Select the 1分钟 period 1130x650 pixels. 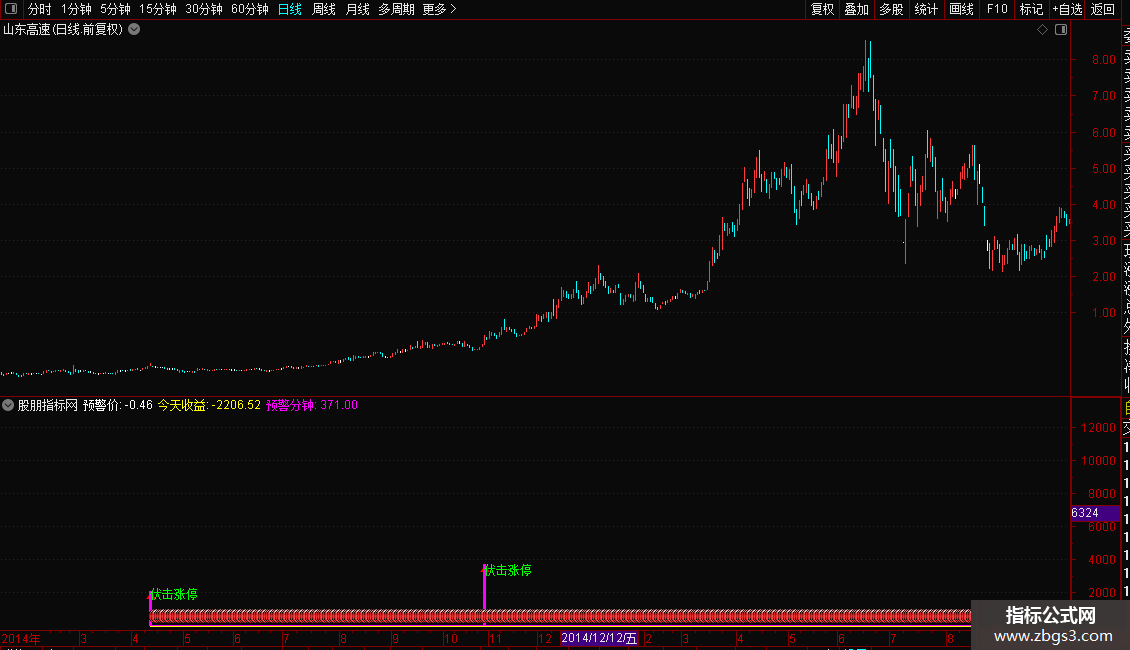76,9
